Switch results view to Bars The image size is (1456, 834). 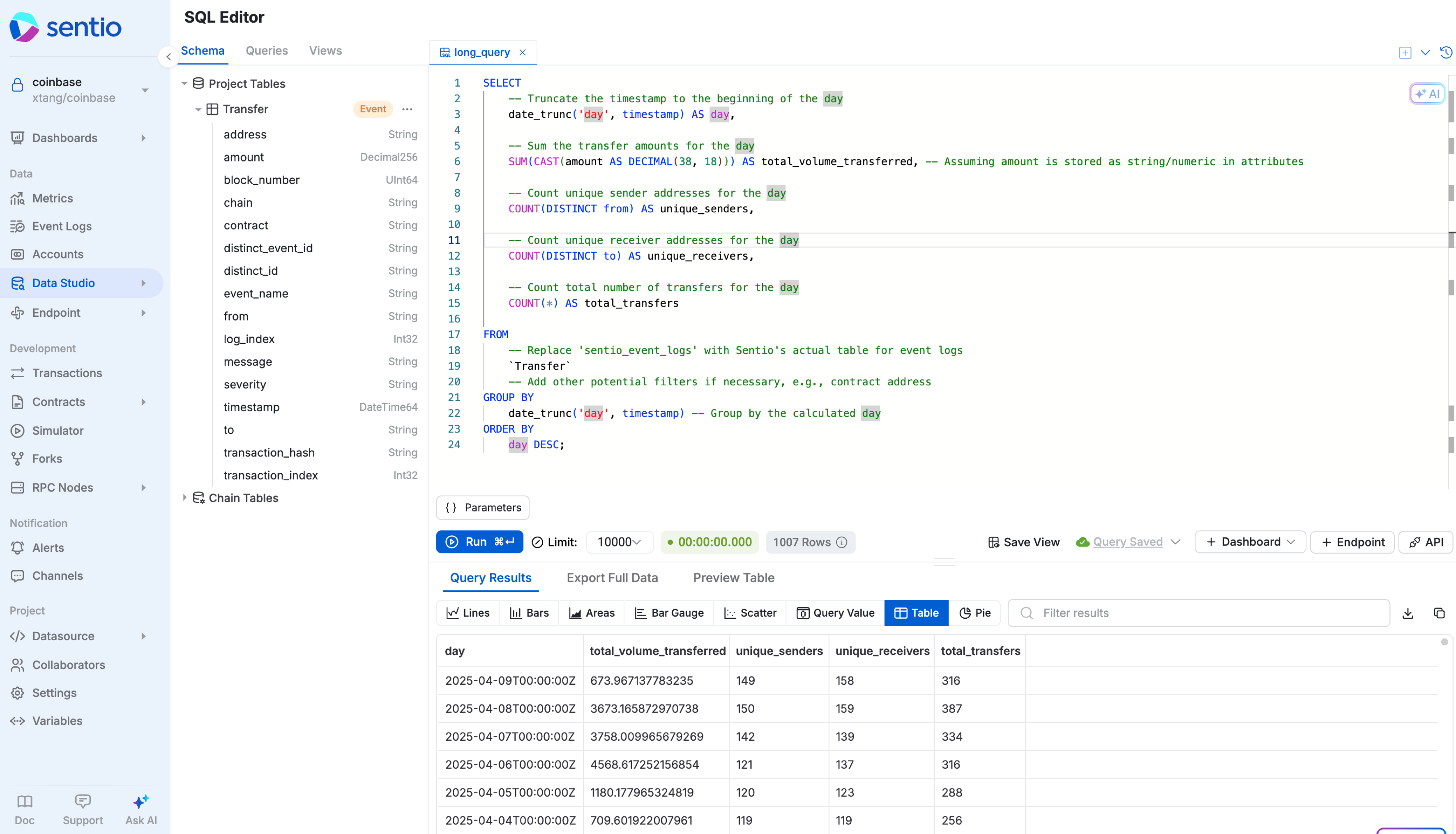click(x=529, y=613)
